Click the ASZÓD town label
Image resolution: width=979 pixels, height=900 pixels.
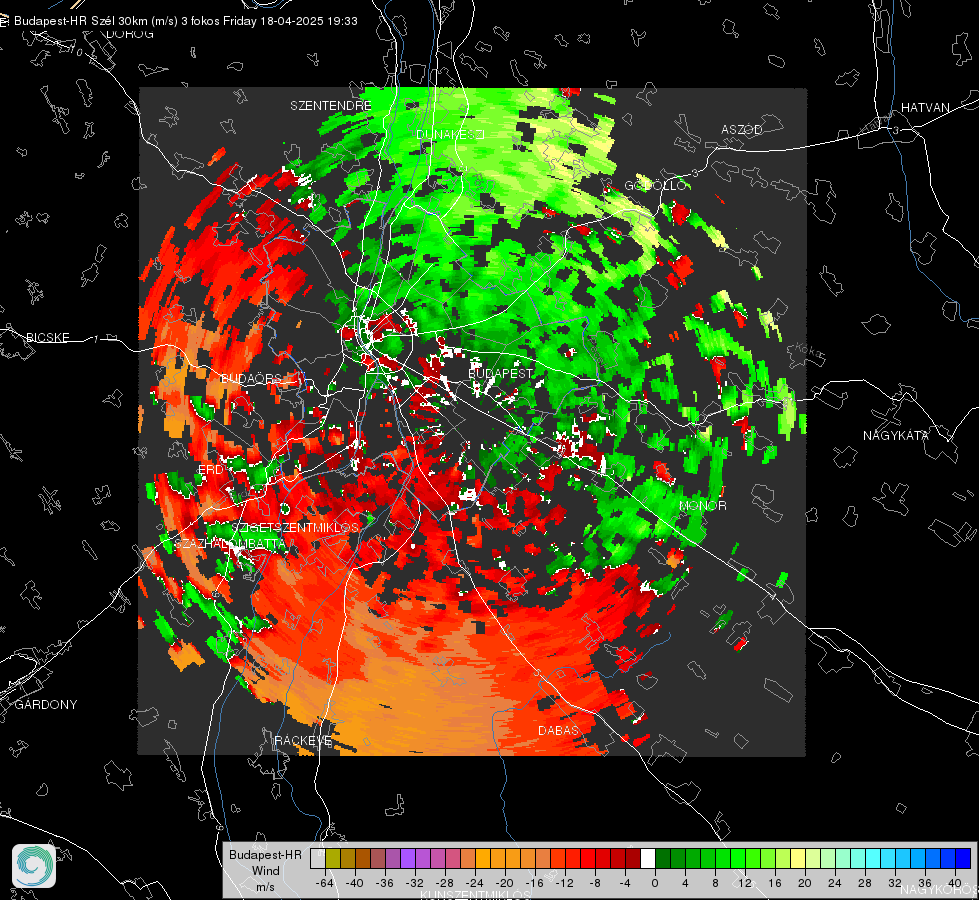[742, 129]
